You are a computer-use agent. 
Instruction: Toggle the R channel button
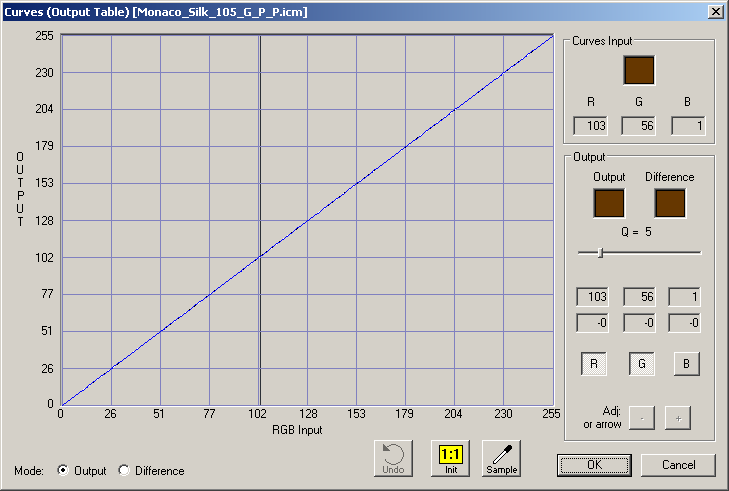coord(594,364)
